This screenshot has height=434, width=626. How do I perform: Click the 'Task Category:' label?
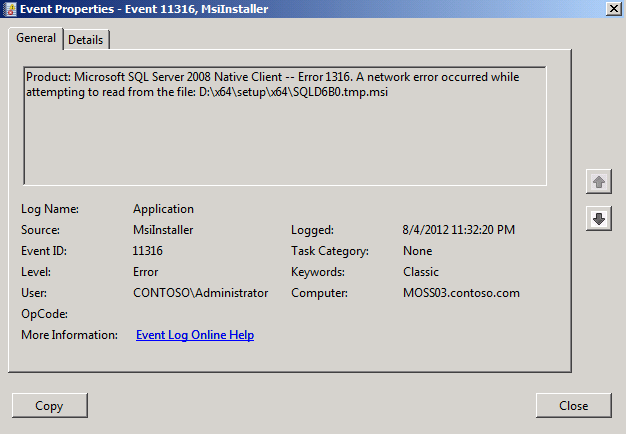click(330, 251)
